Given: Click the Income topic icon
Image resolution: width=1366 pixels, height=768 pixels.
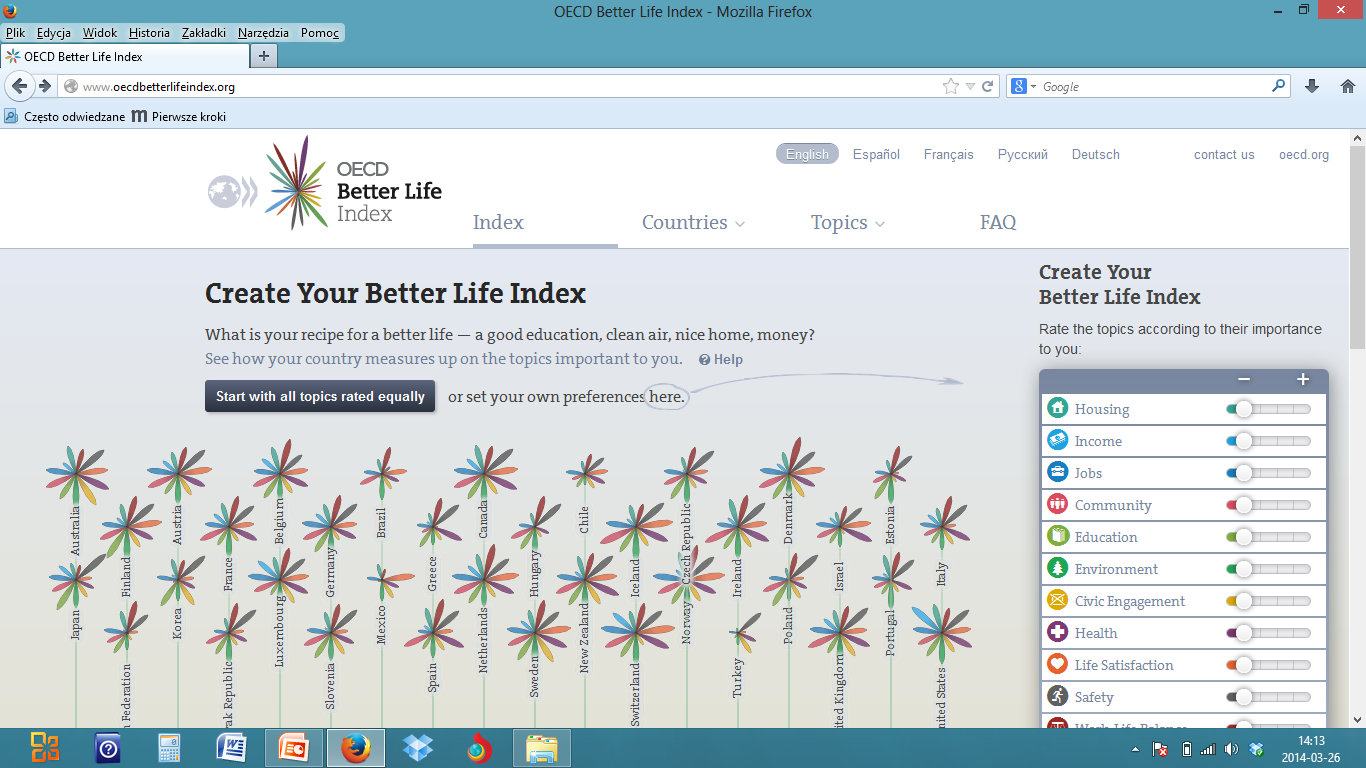Looking at the screenshot, I should pyautogui.click(x=1057, y=440).
